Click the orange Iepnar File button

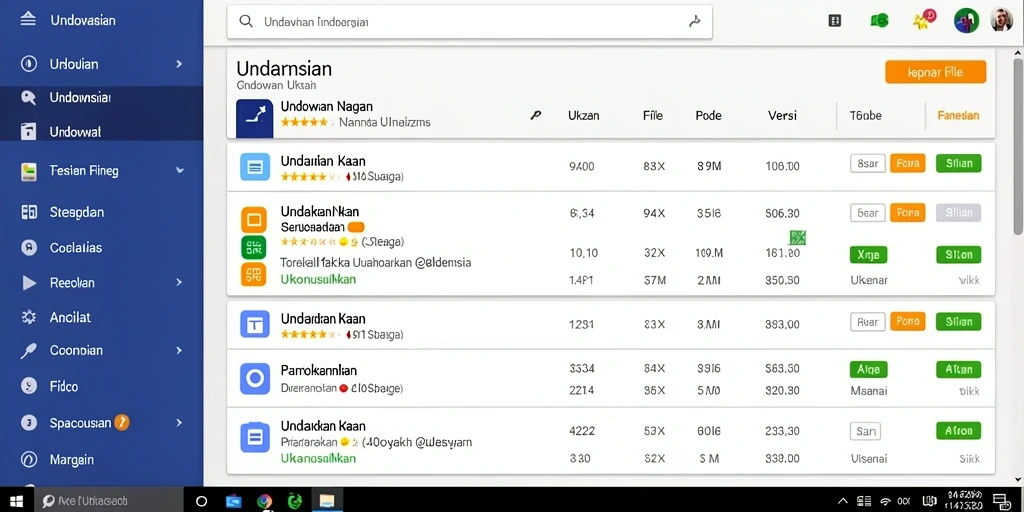936,72
